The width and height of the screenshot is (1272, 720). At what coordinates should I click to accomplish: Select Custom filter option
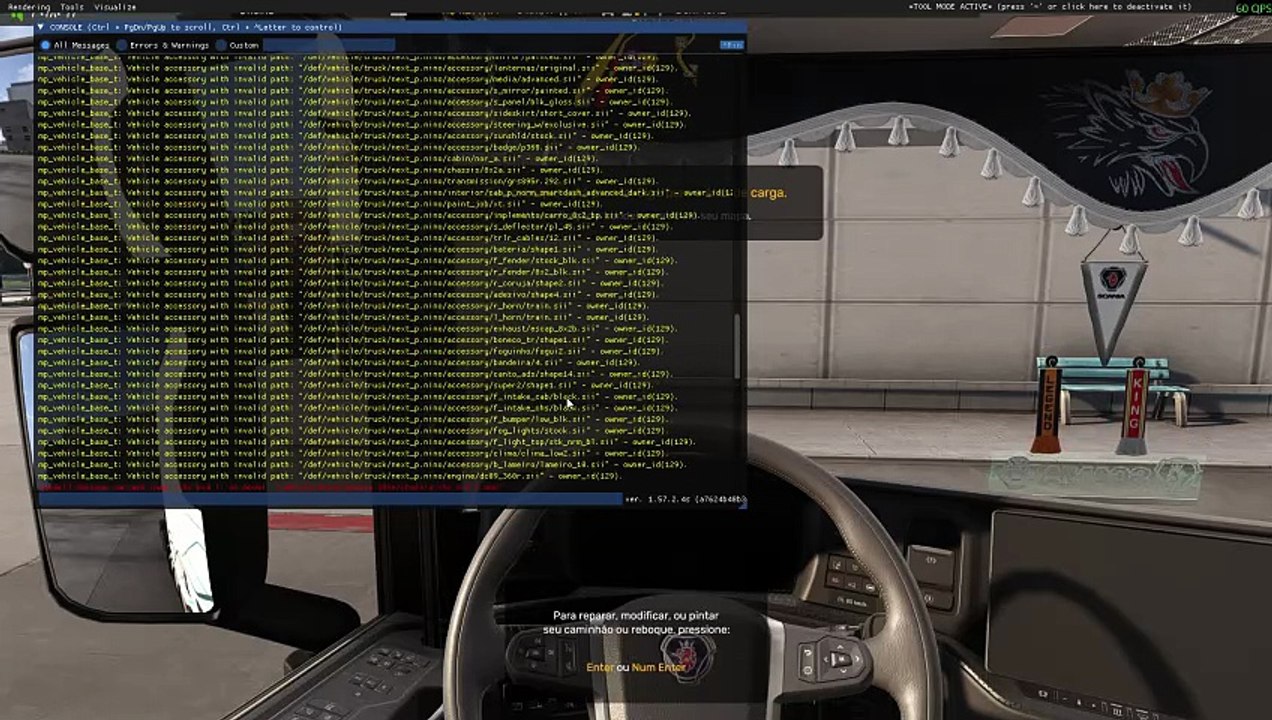coord(237,45)
